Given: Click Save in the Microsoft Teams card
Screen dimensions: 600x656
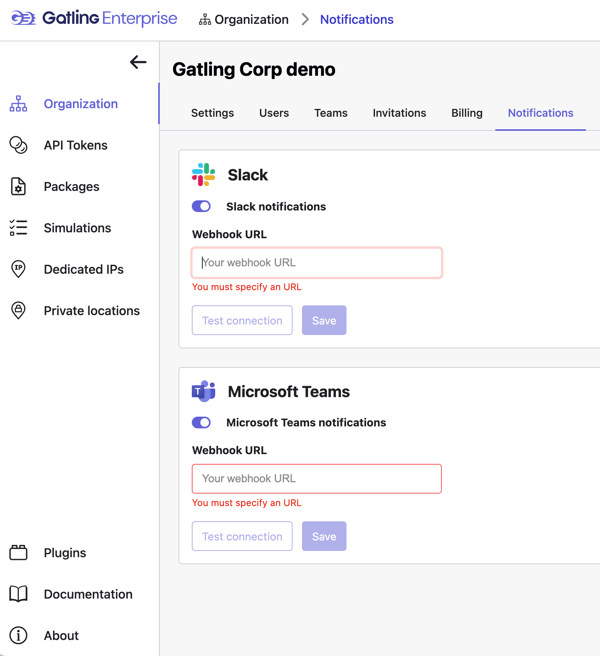Looking at the screenshot, I should (x=324, y=536).
